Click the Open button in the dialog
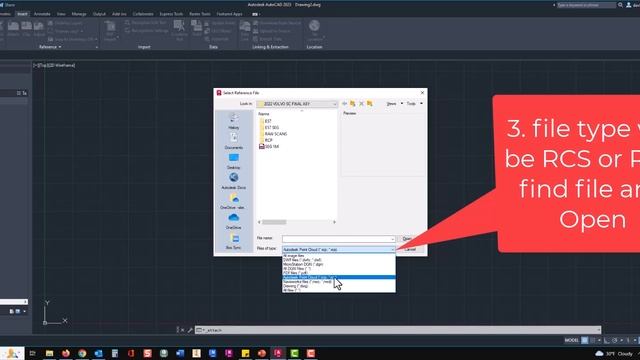Screen dimensions: 640x360 pos(407,239)
